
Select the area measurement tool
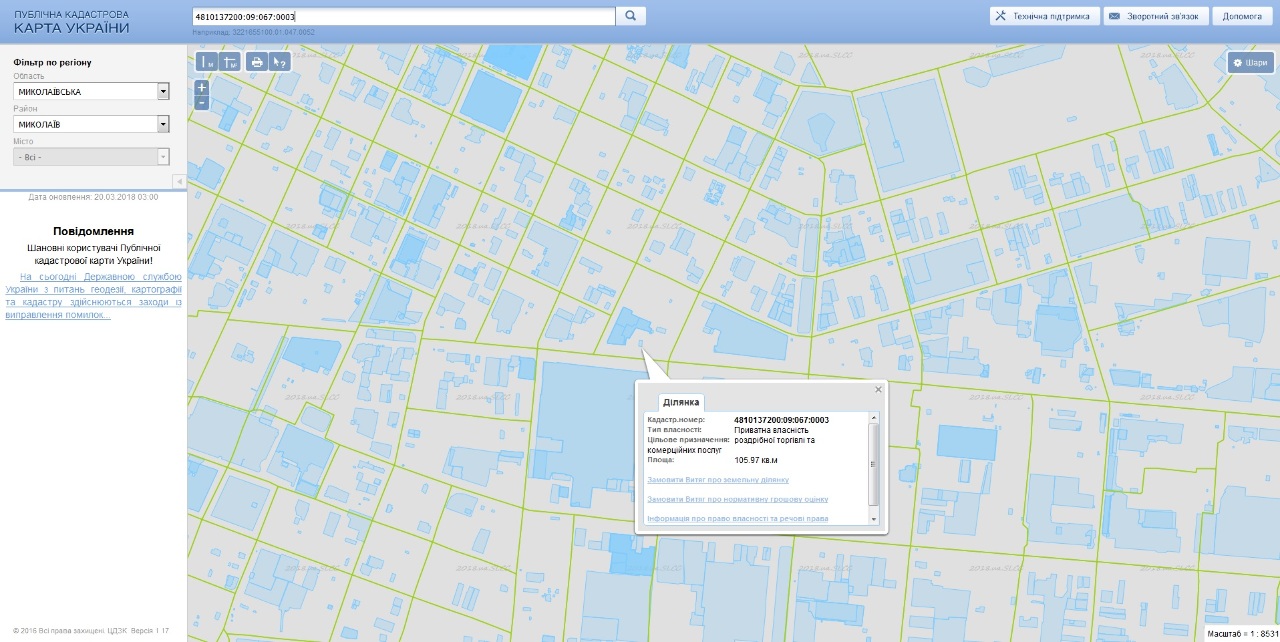231,62
